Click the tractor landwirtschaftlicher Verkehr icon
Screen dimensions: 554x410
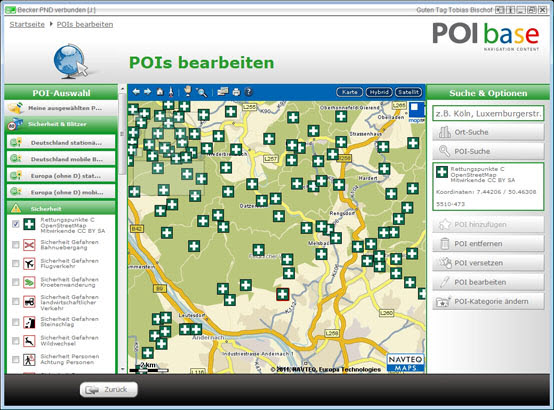29,301
